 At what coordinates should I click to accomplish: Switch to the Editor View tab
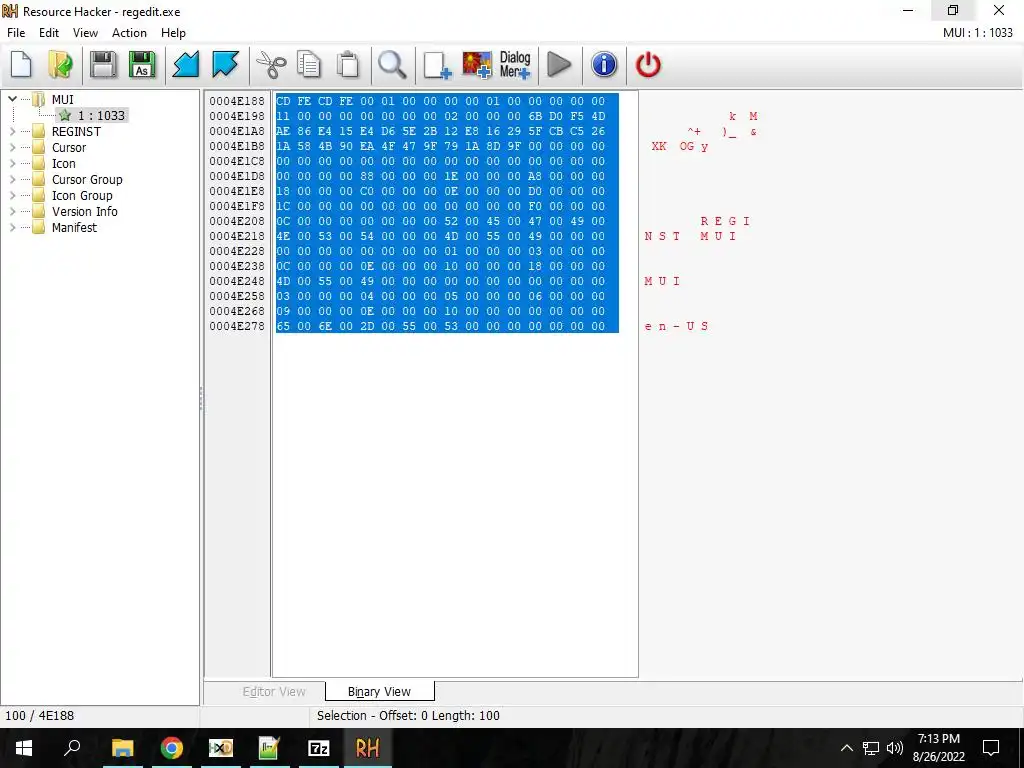pyautogui.click(x=274, y=692)
